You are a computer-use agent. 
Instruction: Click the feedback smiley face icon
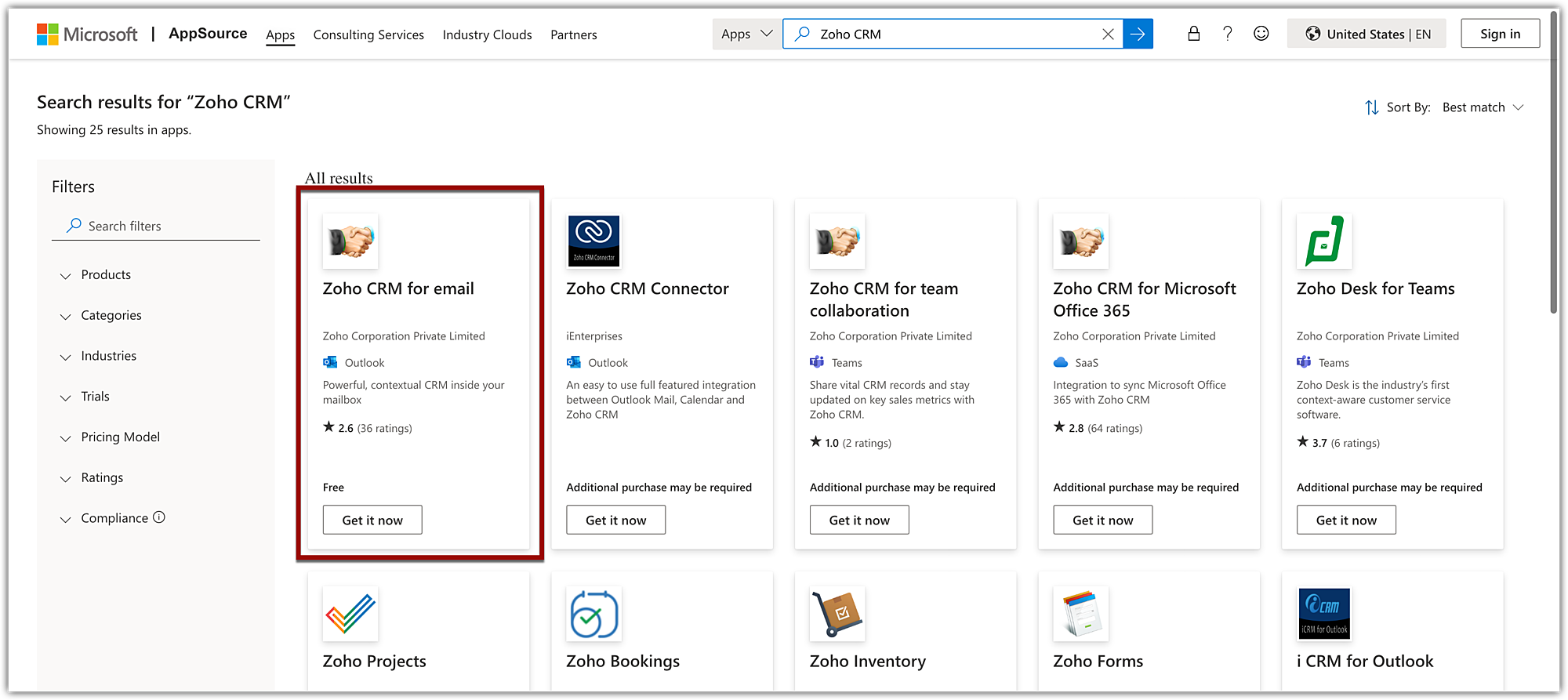(1261, 34)
